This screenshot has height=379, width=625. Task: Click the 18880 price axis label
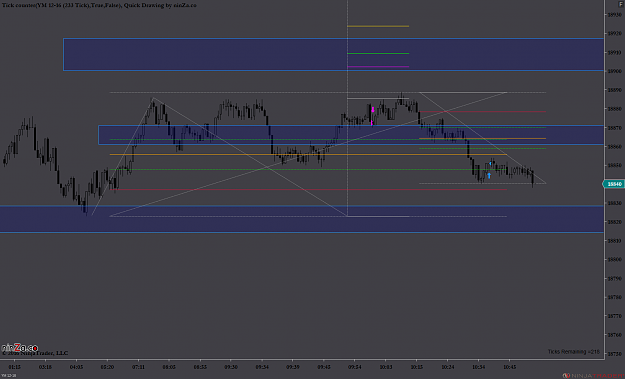614,109
